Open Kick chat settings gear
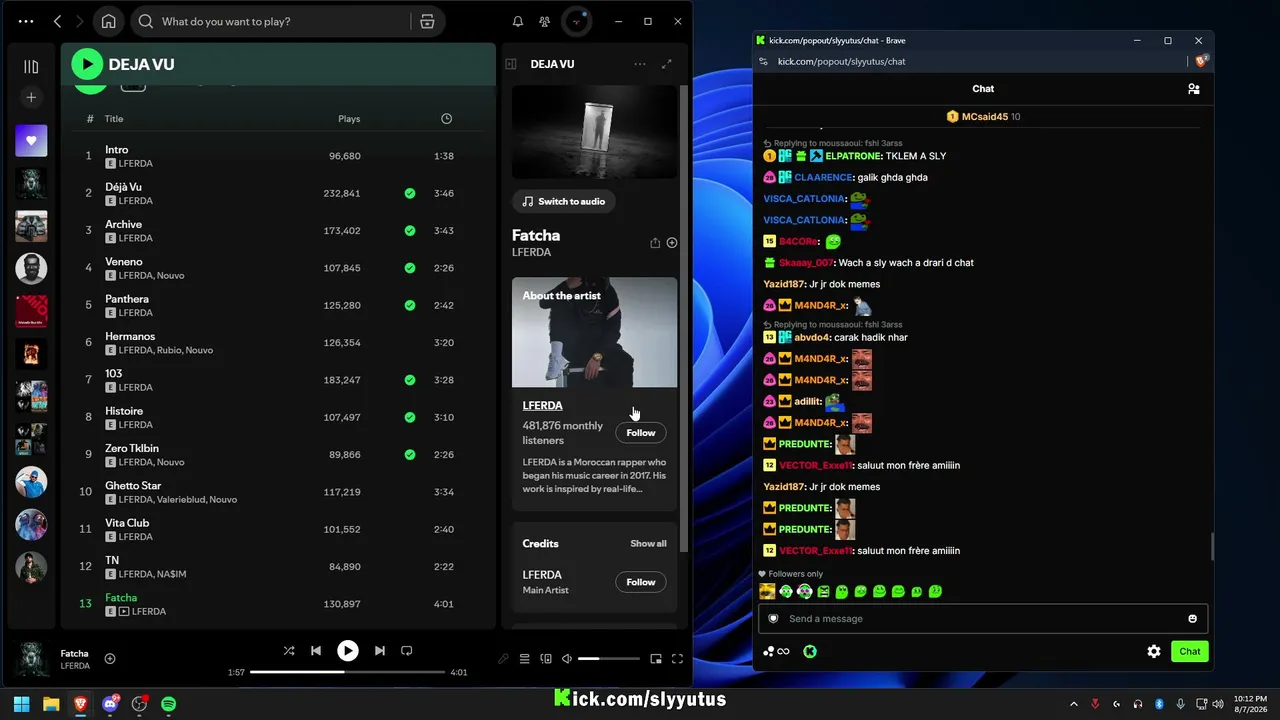Viewport: 1280px width, 720px height. point(1154,651)
